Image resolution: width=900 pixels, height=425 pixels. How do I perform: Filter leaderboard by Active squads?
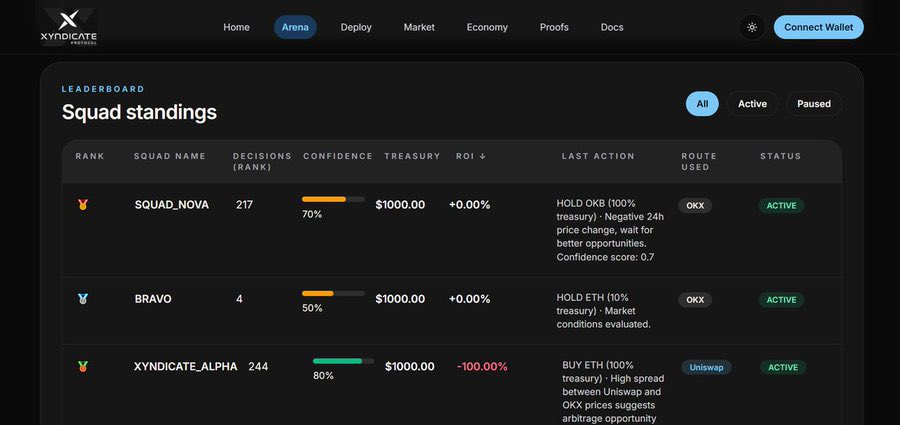coord(752,104)
